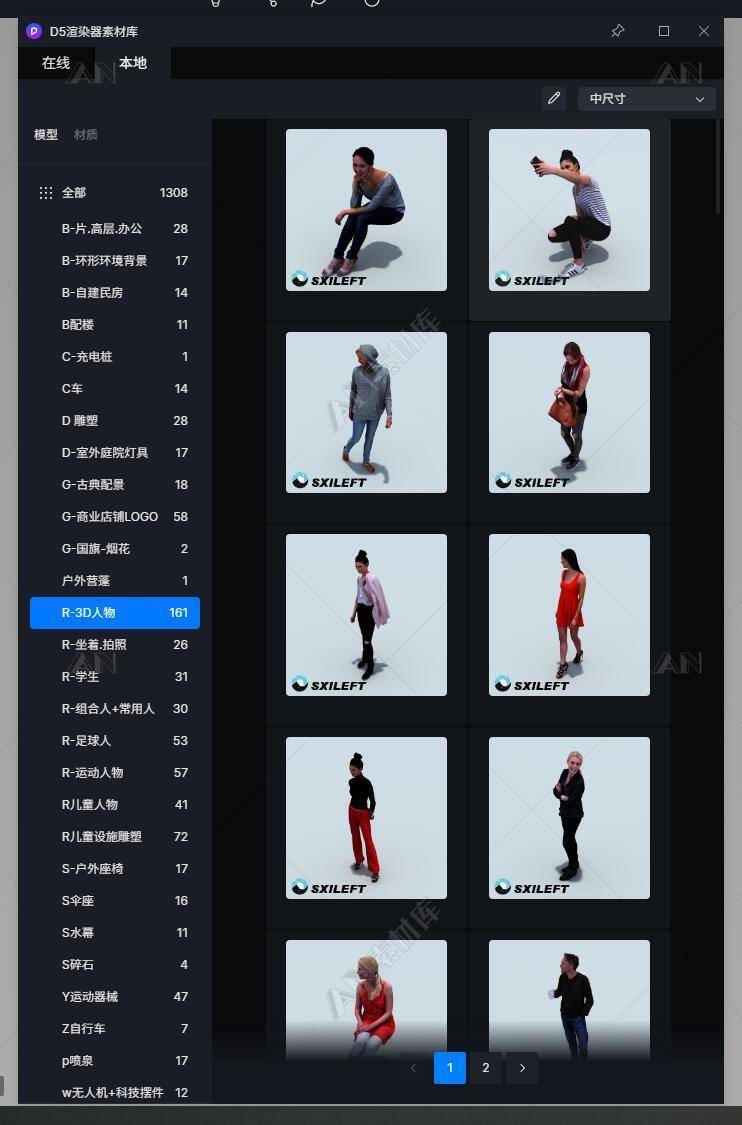Go to next page using right arrow

[x=522, y=1068]
